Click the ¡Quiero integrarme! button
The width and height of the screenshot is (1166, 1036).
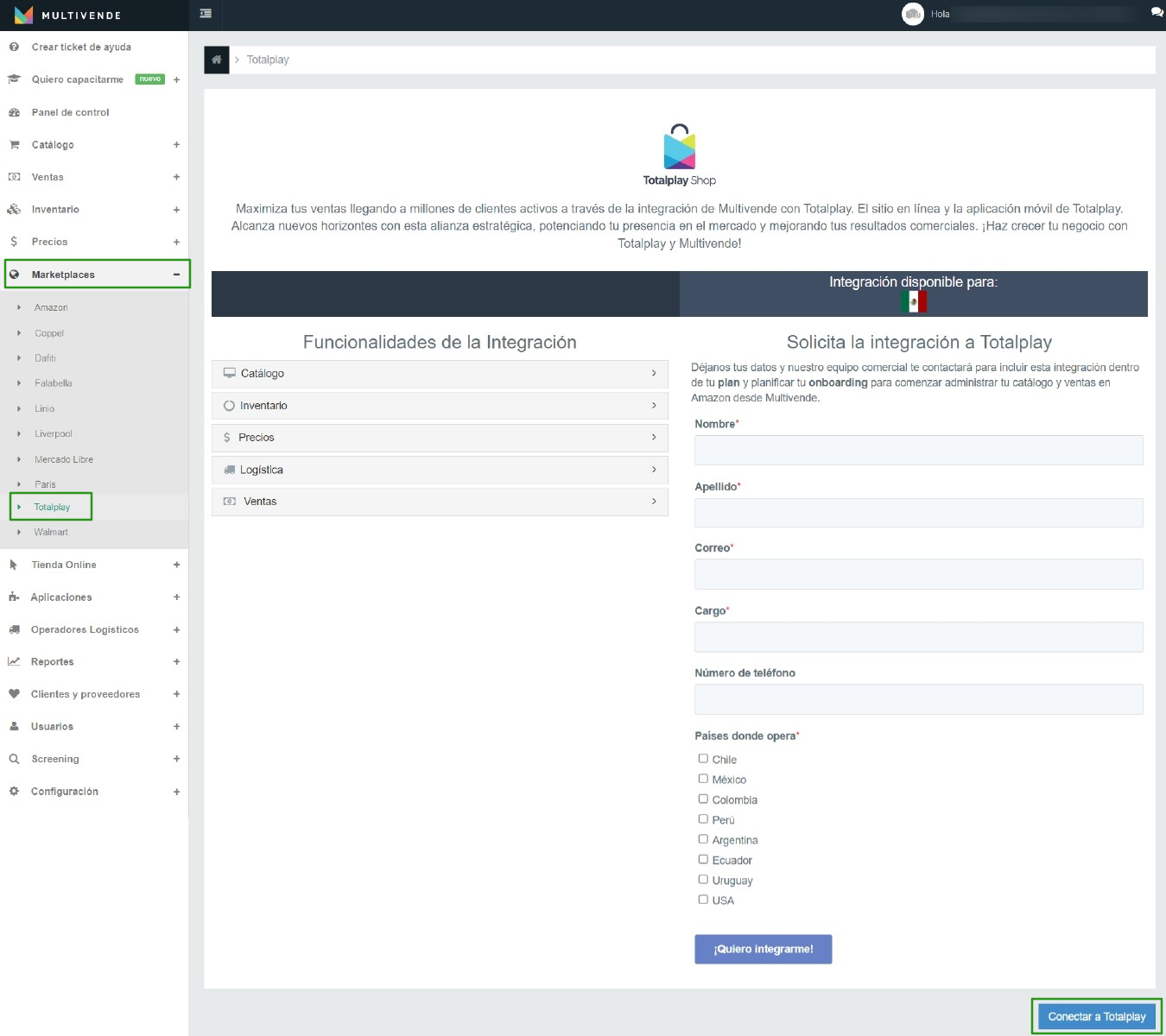[764, 949]
